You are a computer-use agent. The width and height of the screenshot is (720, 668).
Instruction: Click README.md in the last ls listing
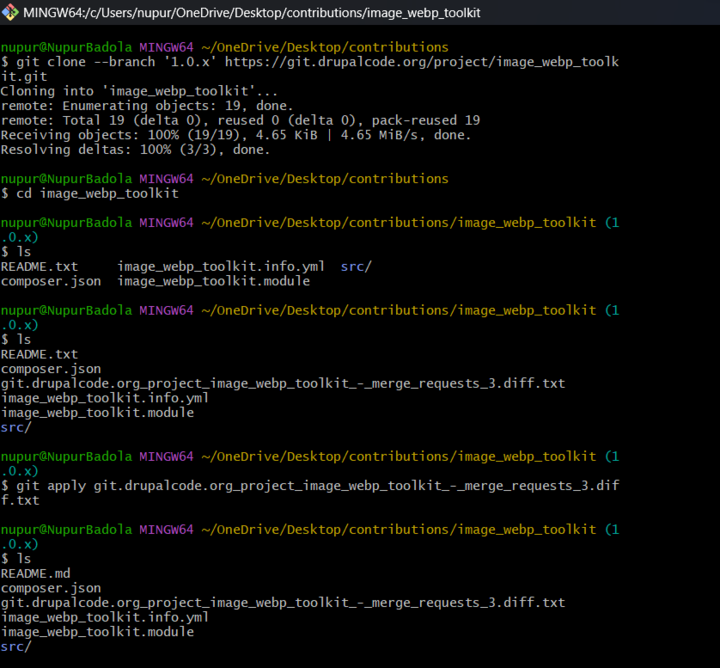coord(36,573)
